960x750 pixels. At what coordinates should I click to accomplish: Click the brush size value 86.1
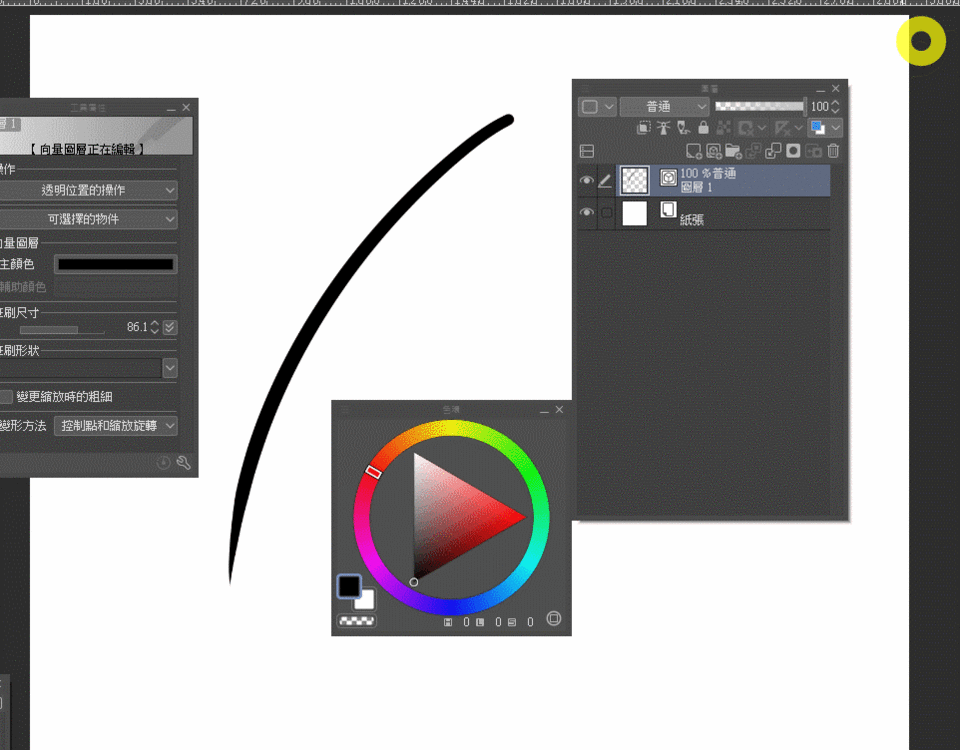[x=137, y=327]
